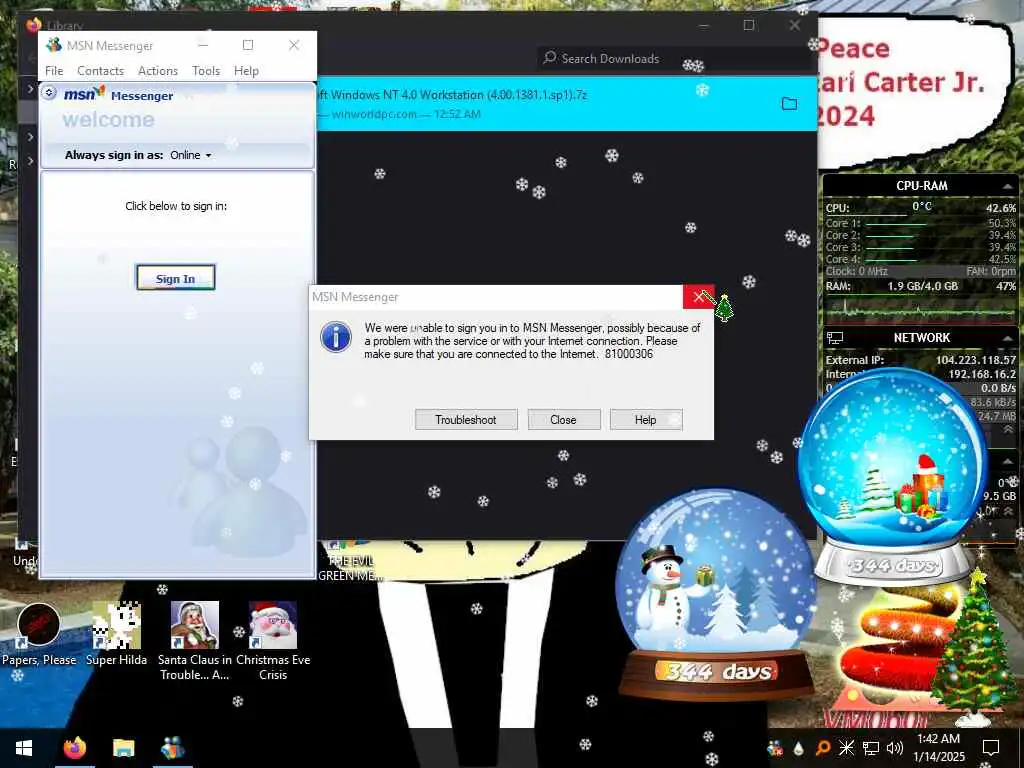
Task: Expand the second sidebar arrow in Library window
Action: click(x=30, y=137)
